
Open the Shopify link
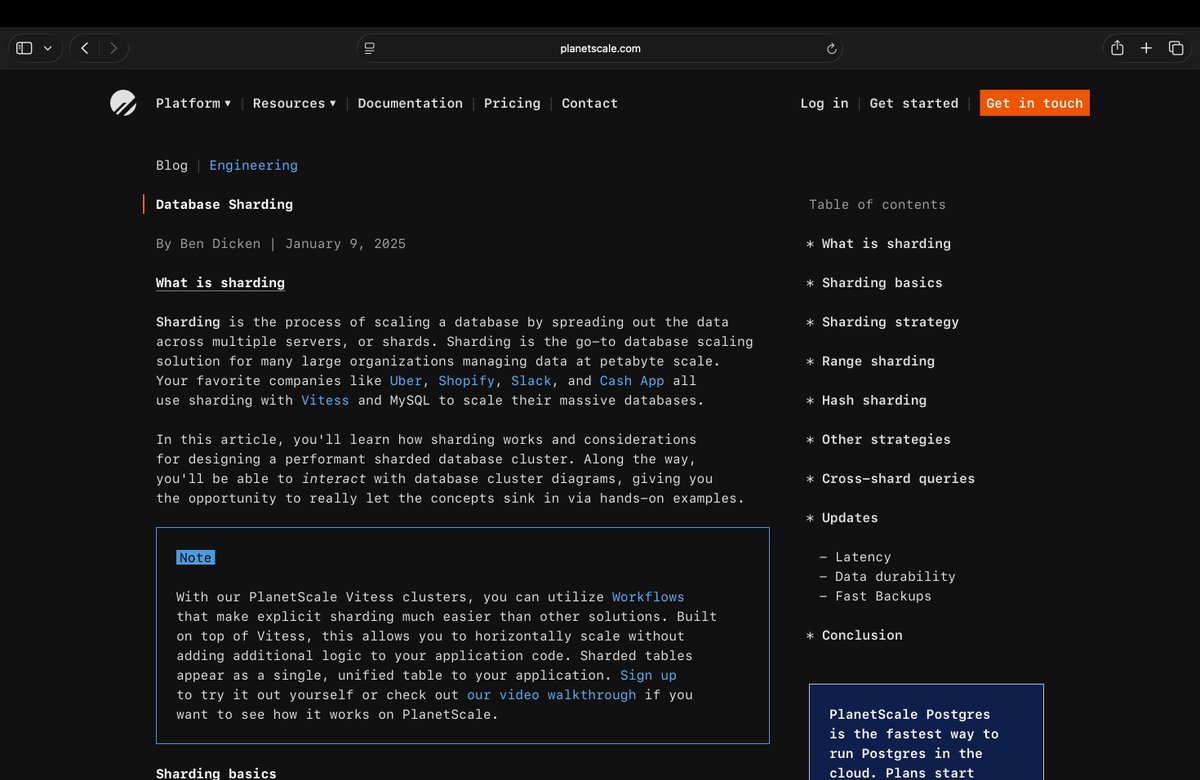[x=467, y=381]
